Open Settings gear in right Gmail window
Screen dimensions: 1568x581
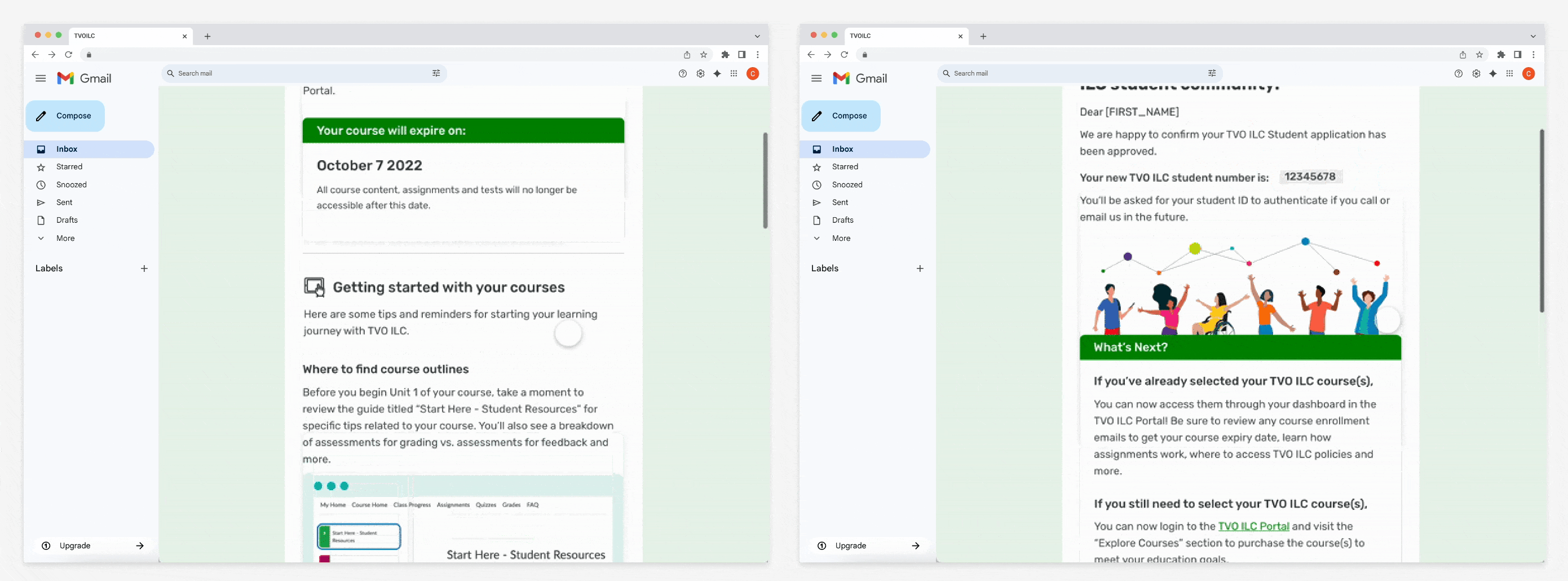[1476, 74]
